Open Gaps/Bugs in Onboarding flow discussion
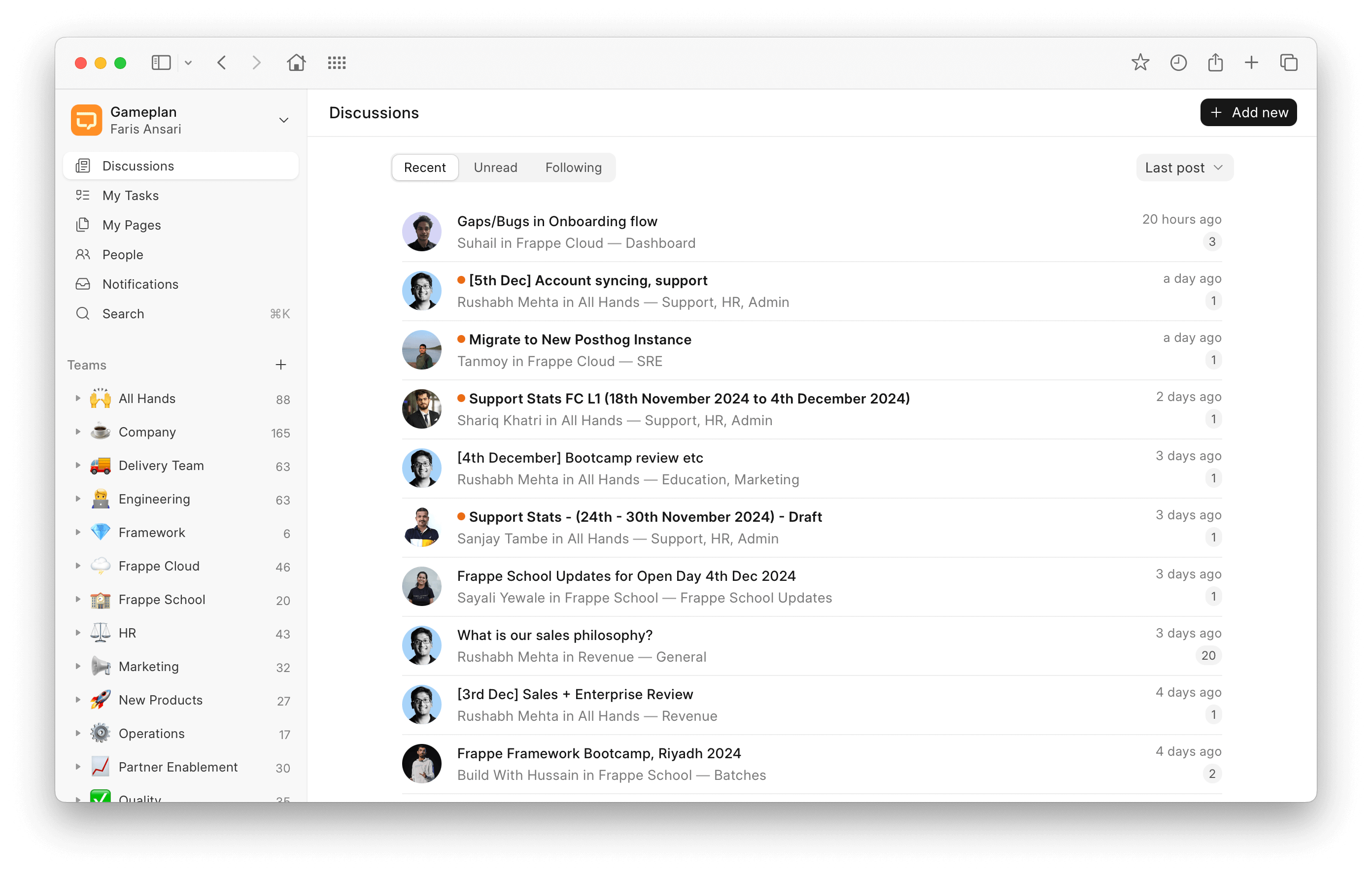The height and width of the screenshot is (875, 1372). (557, 221)
